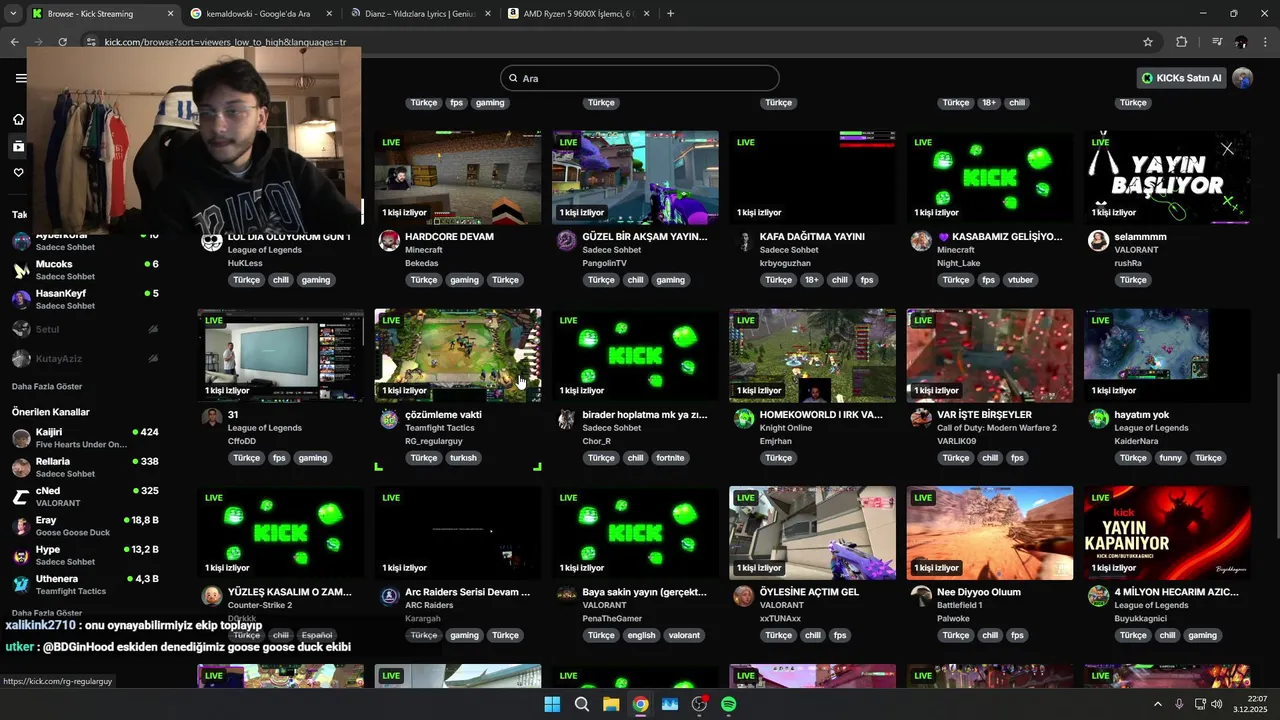The width and height of the screenshot is (1280, 720).
Task: Open HARDCORE DEVAM Minecraft stream thumbnail
Action: pyautogui.click(x=458, y=178)
